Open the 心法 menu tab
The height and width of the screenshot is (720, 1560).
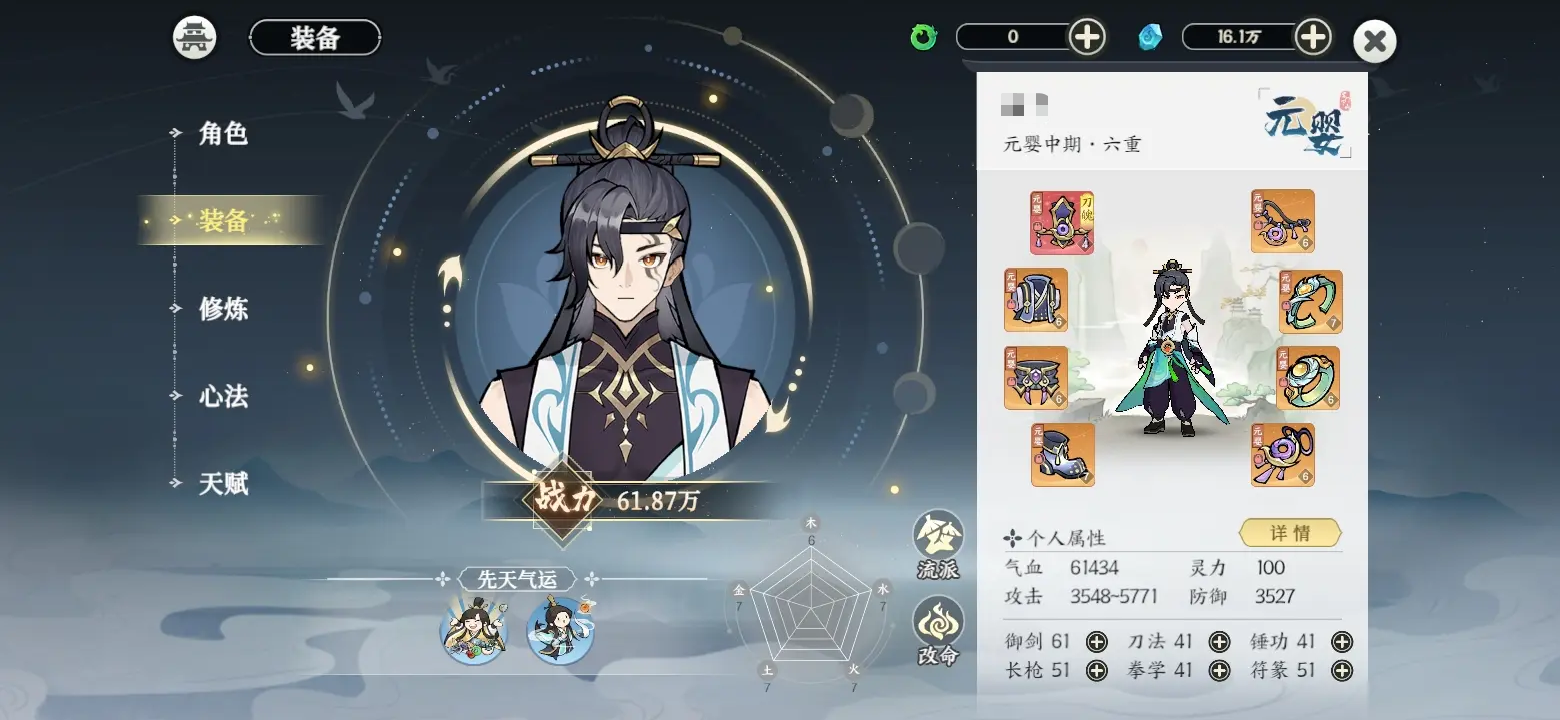222,397
